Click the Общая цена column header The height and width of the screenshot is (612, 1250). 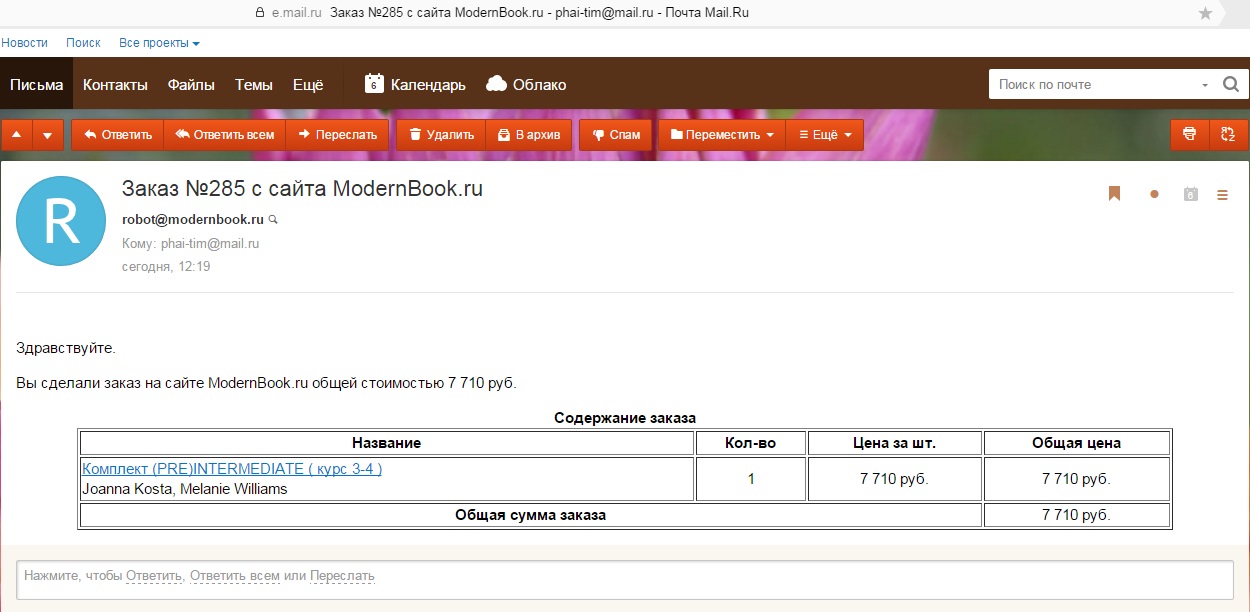1076,443
